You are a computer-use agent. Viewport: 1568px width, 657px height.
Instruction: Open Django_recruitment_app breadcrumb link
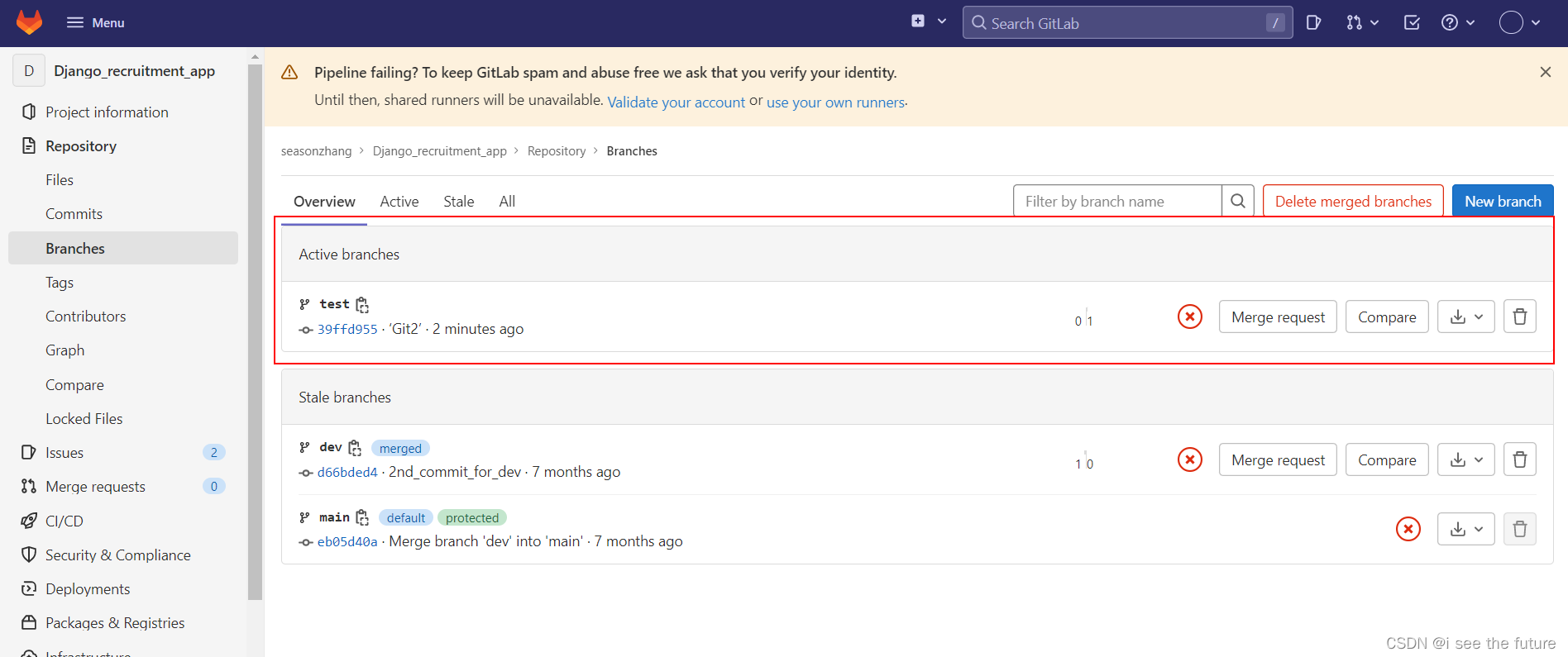coord(440,151)
